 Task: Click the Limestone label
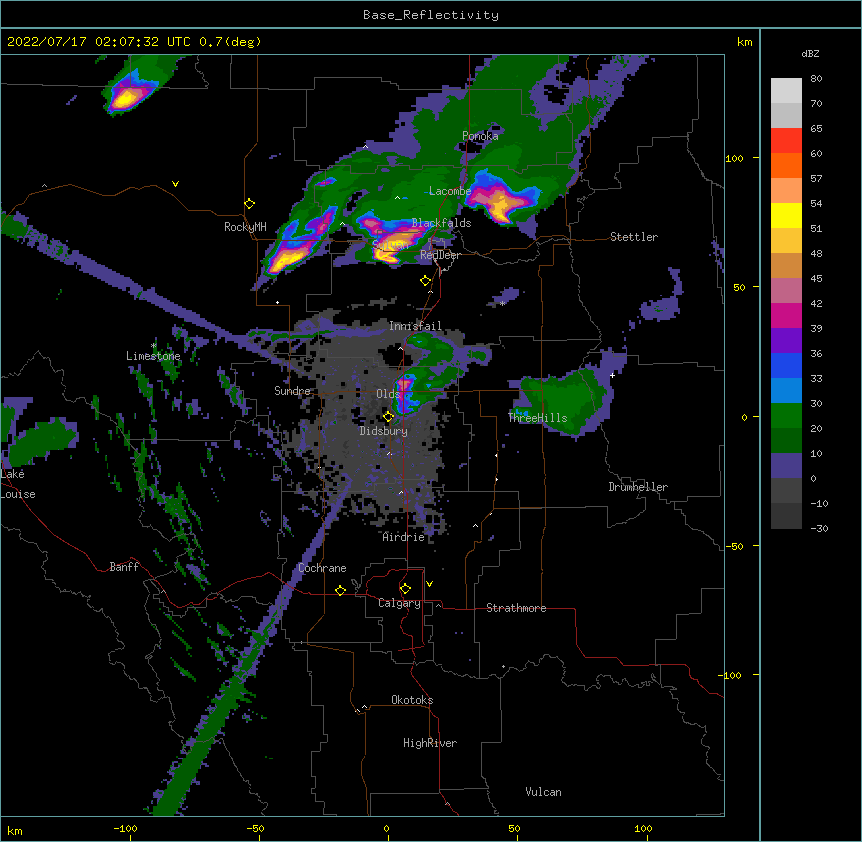coord(153,356)
